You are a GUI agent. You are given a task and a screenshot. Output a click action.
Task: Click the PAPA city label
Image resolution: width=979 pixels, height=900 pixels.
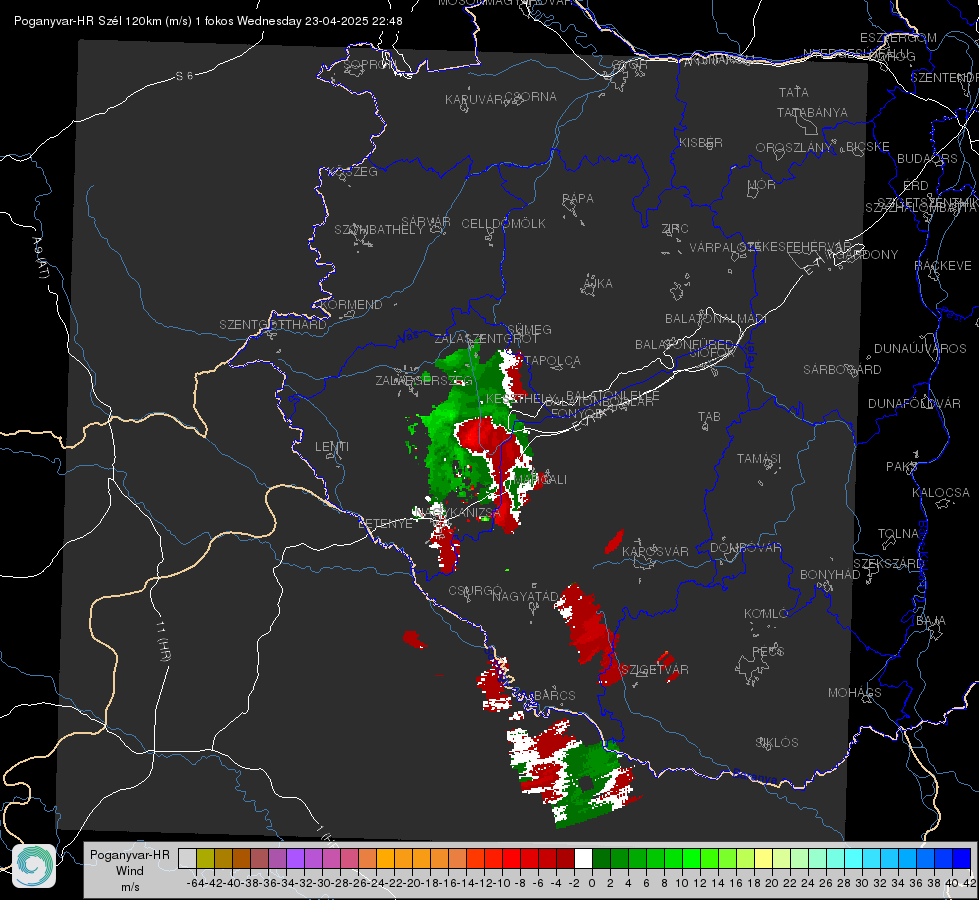click(x=578, y=198)
